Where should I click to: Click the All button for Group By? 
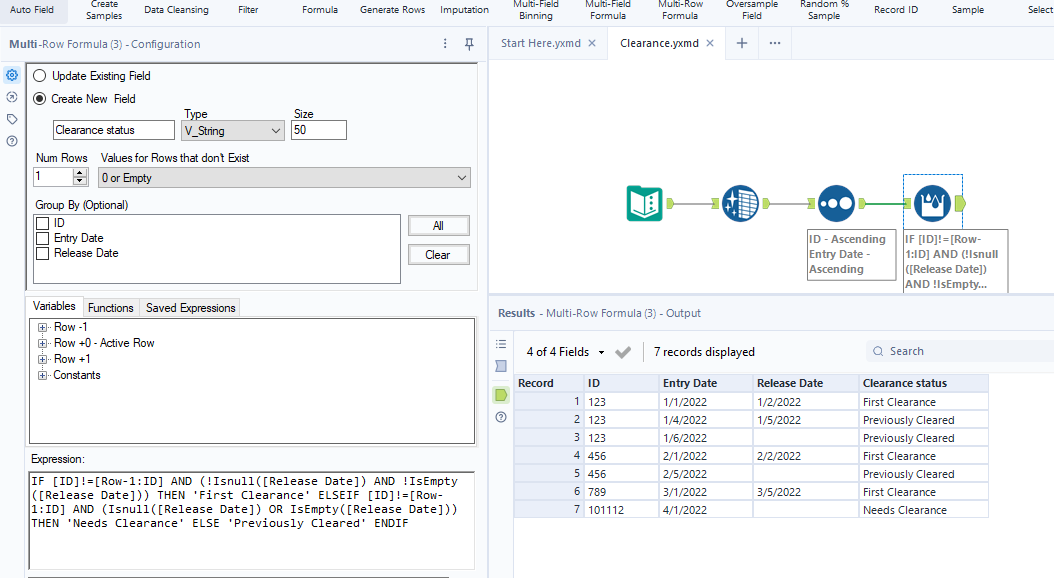click(438, 226)
